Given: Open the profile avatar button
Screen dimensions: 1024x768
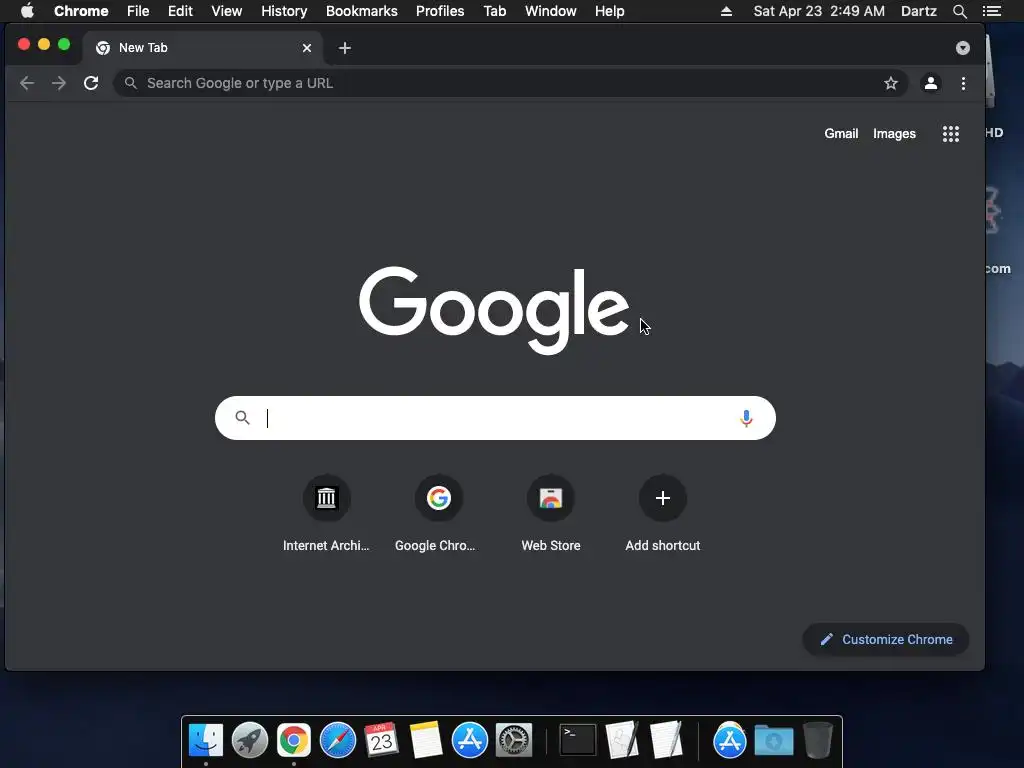Looking at the screenshot, I should click(x=931, y=83).
